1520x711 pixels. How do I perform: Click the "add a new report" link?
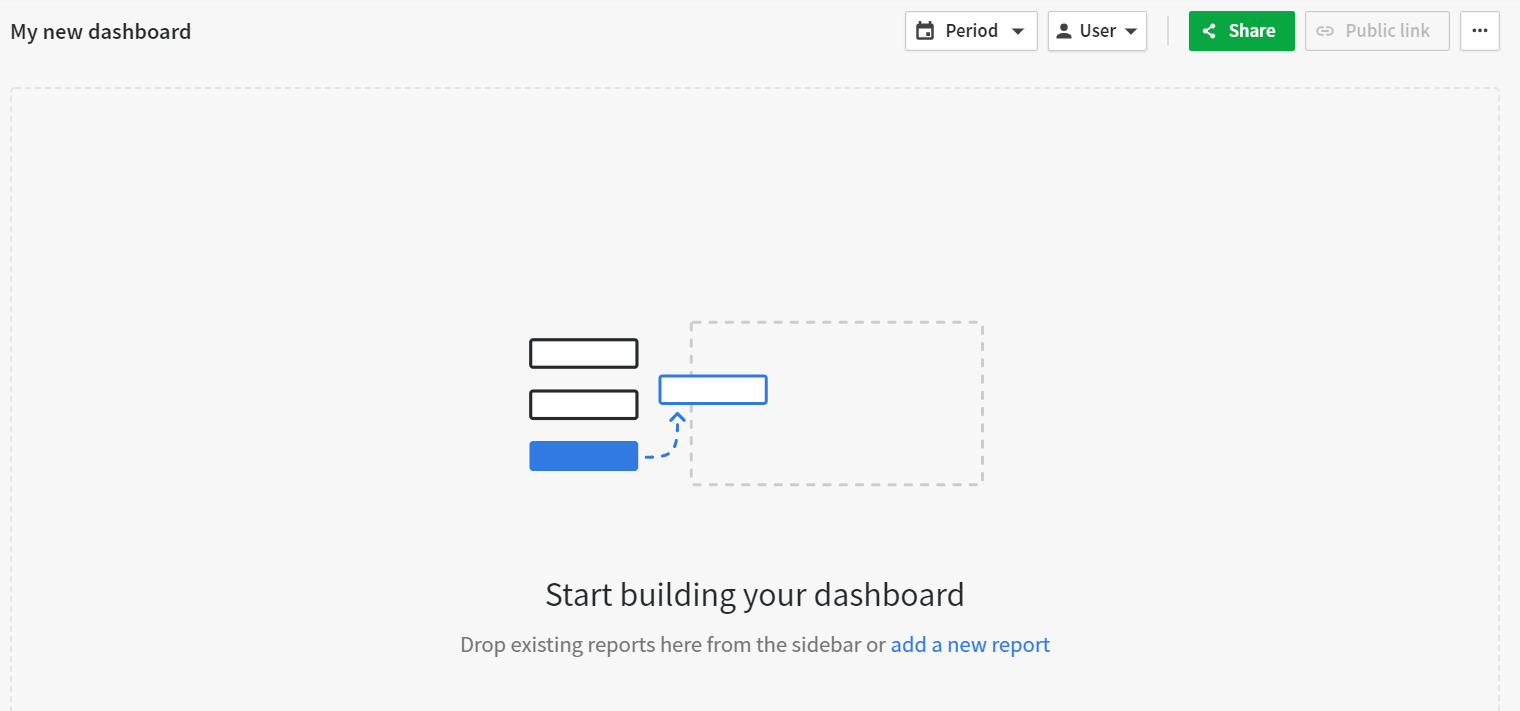pos(970,645)
